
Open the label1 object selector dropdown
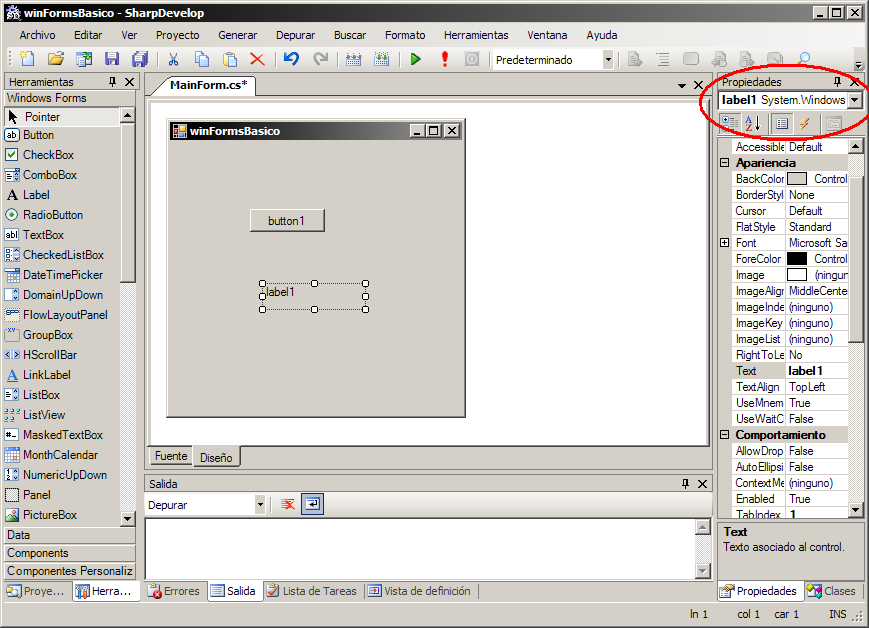coord(855,100)
